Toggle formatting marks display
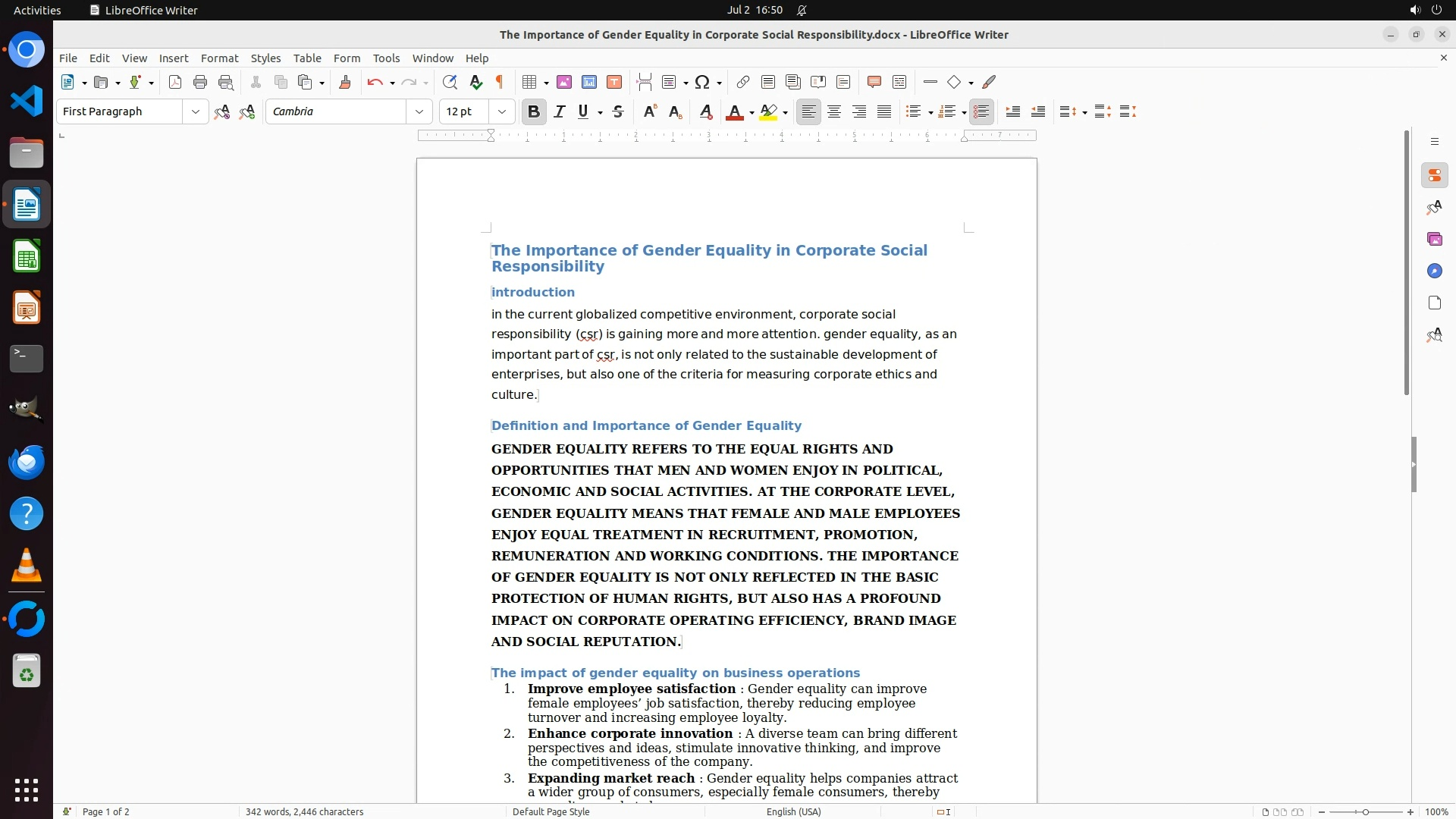The width and height of the screenshot is (1456, 819). coord(500,82)
